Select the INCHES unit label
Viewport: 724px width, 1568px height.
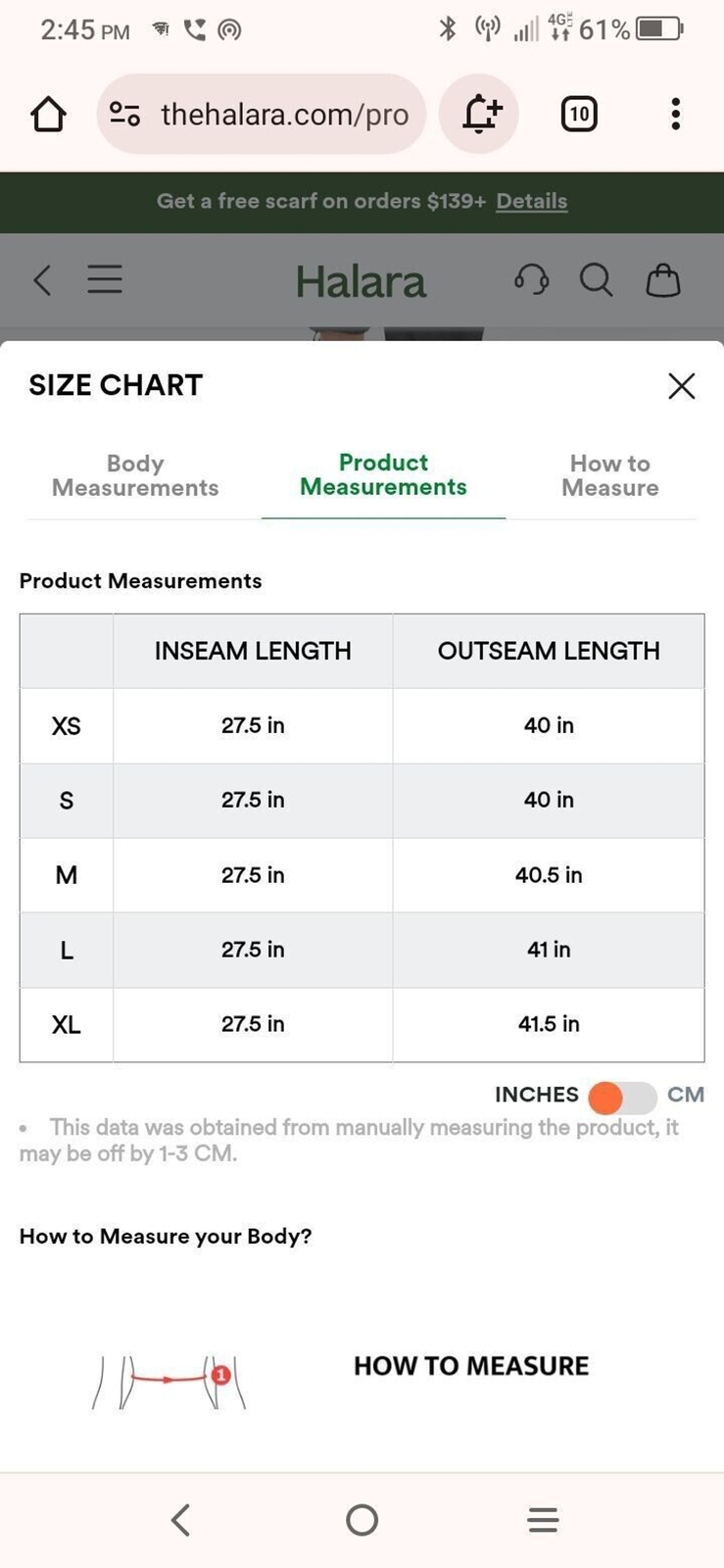click(x=537, y=1095)
